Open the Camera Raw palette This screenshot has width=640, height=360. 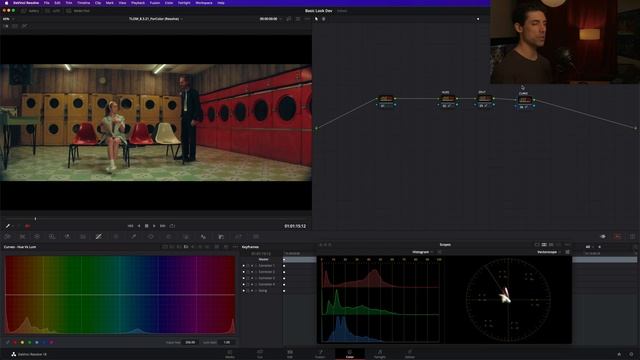7,236
